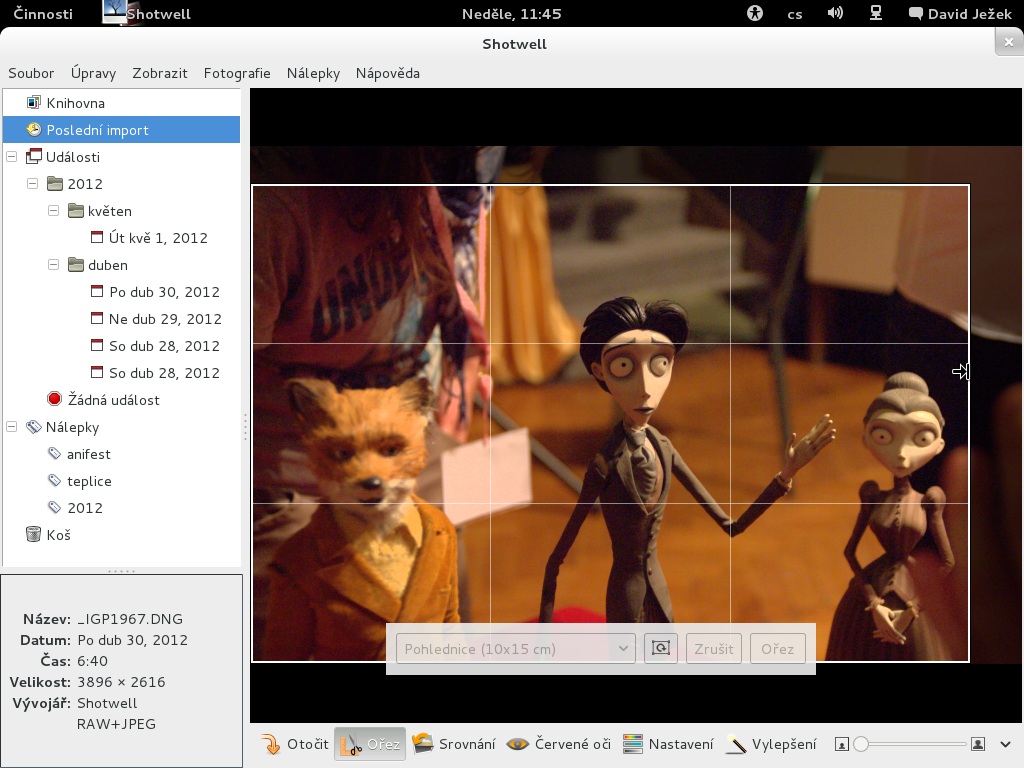1024x768 pixels.
Task: Open the Nastavení adjust tool
Action: pyautogui.click(x=667, y=744)
